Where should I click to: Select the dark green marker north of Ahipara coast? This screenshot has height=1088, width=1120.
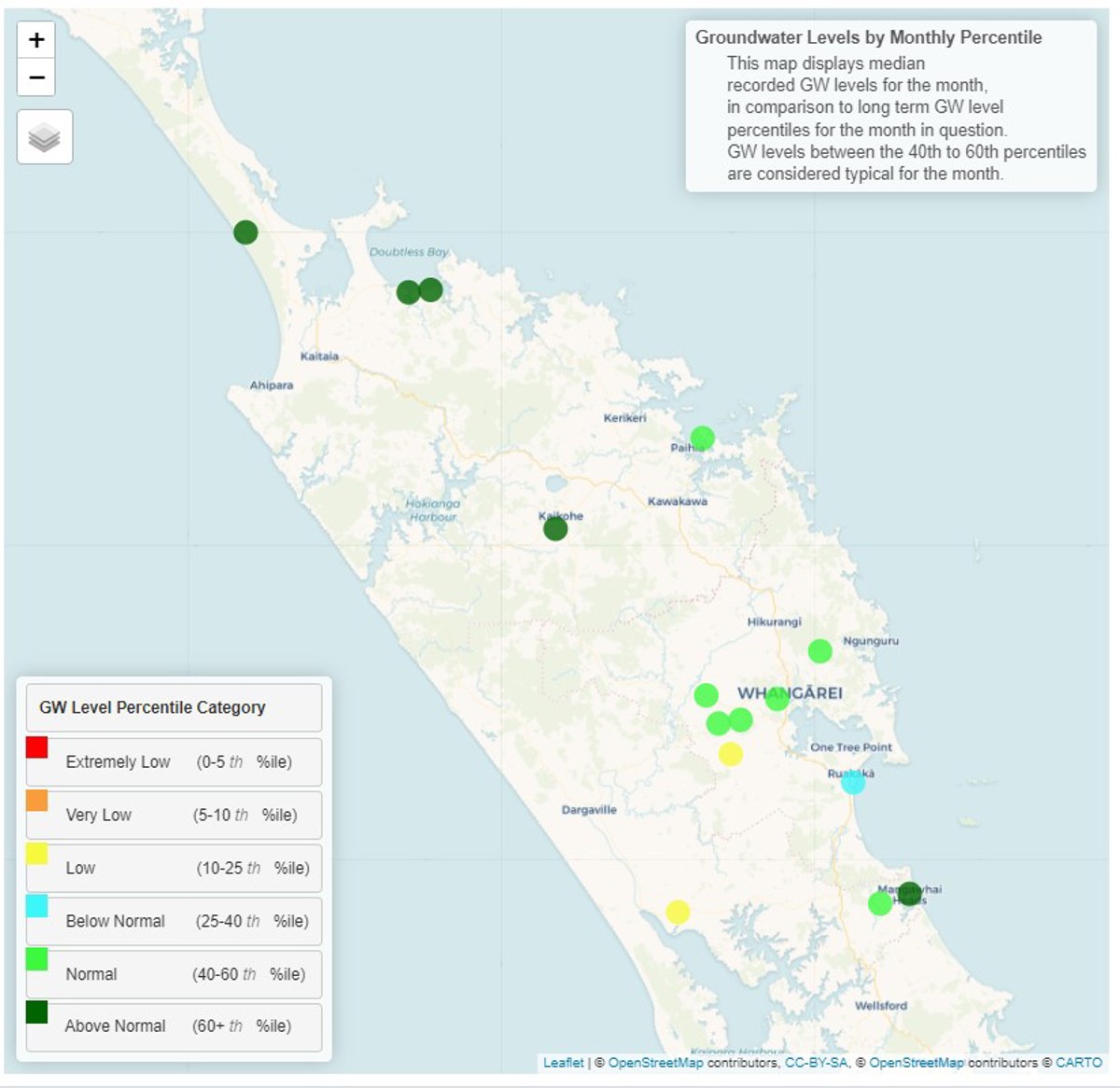tap(245, 232)
